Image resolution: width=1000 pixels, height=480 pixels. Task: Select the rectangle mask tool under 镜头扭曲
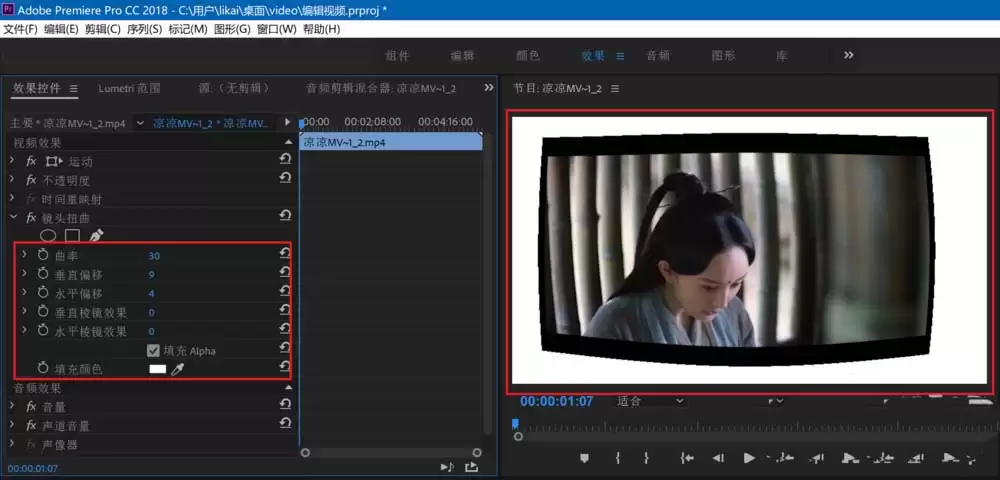pyautogui.click(x=72, y=236)
